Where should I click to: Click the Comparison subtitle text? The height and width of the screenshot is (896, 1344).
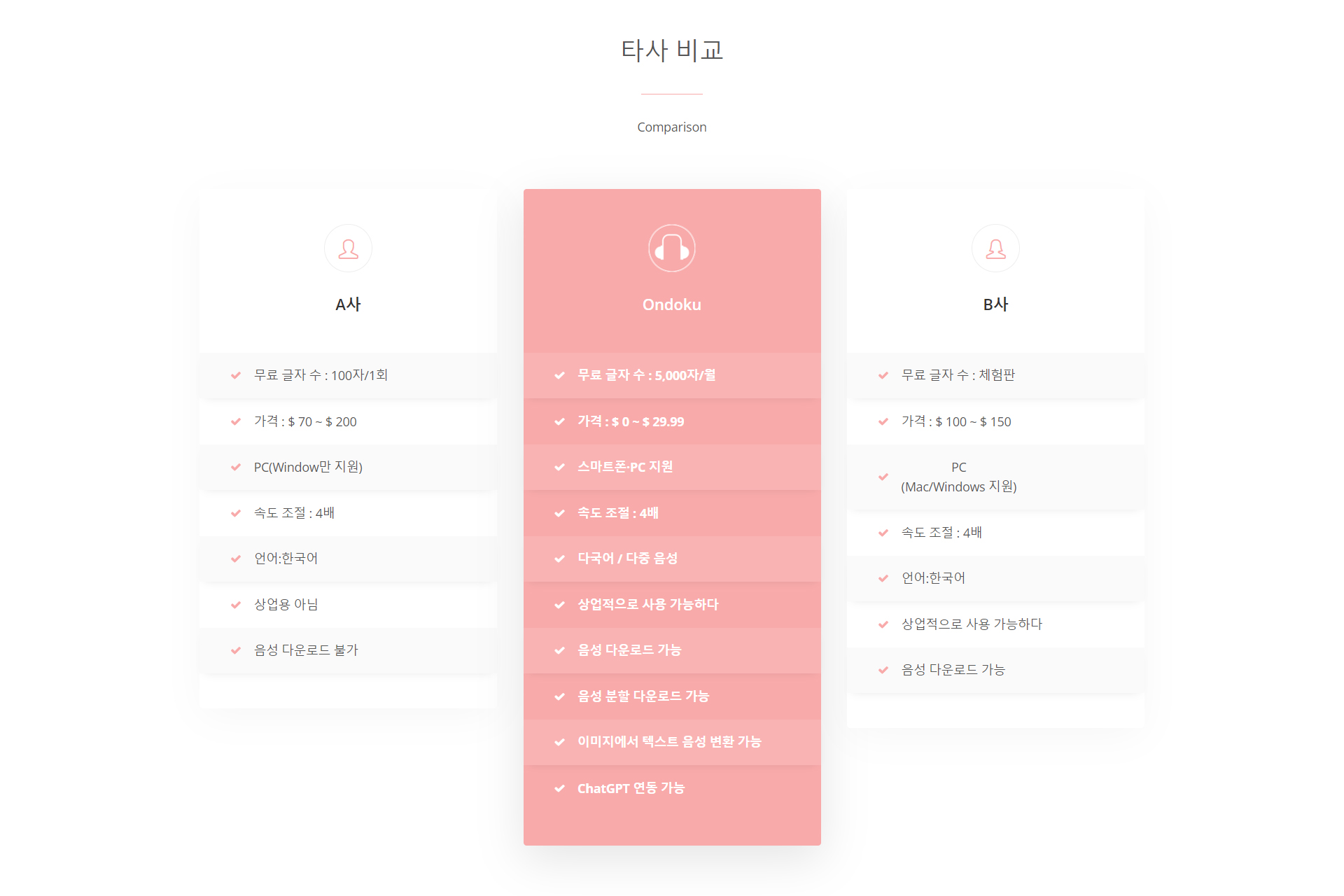[x=671, y=127]
